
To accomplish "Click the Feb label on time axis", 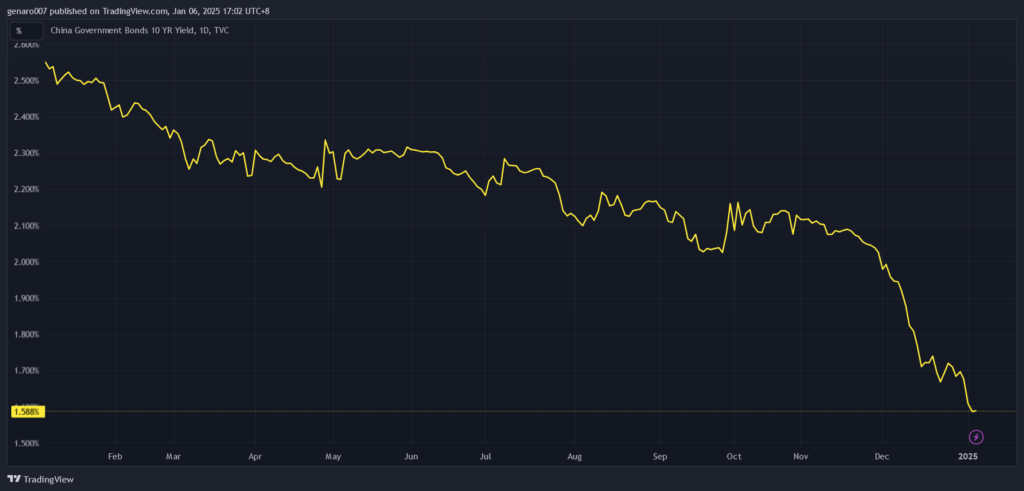I will (x=114, y=455).
